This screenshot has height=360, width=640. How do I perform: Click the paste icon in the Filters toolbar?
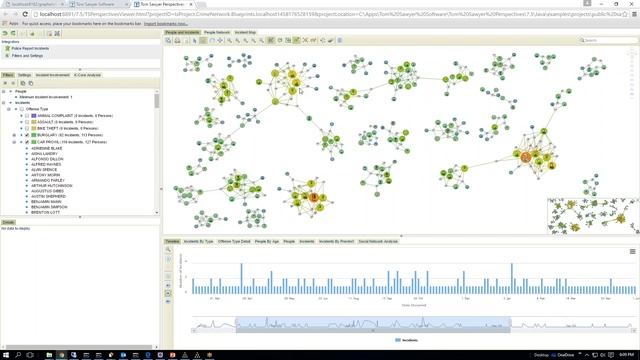[31, 83]
